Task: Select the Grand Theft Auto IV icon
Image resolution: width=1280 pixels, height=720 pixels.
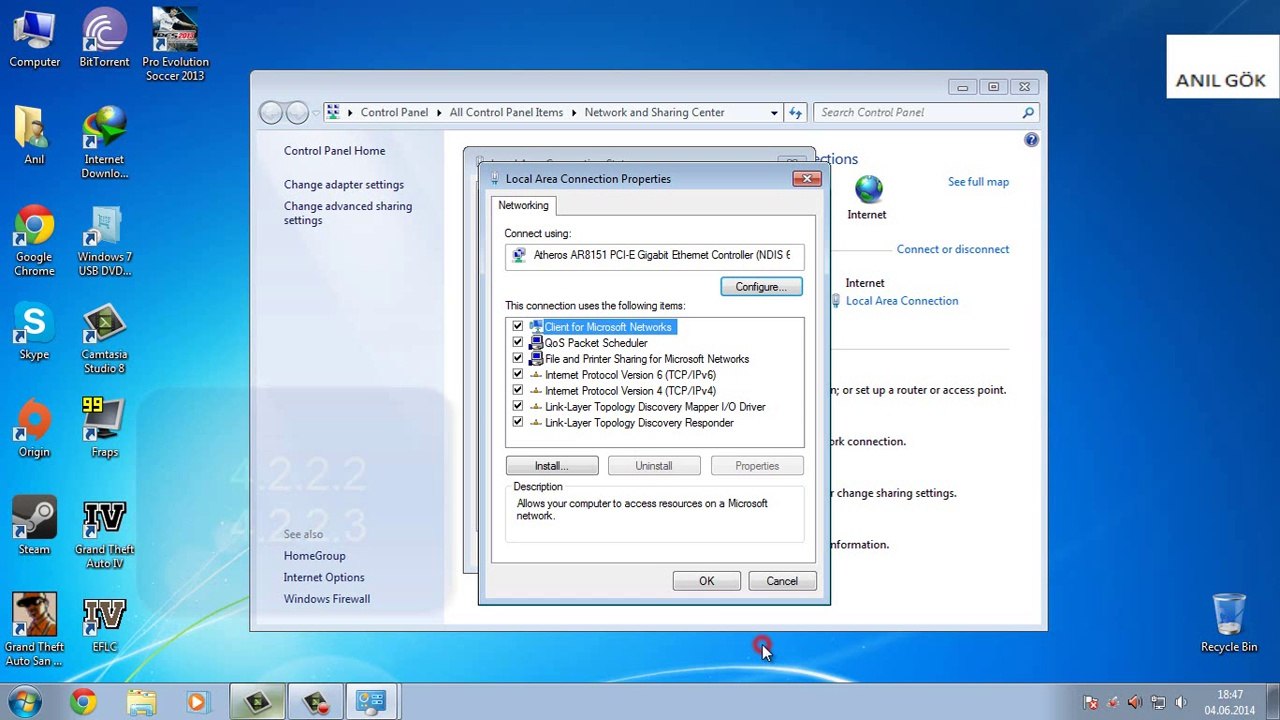Action: click(104, 534)
